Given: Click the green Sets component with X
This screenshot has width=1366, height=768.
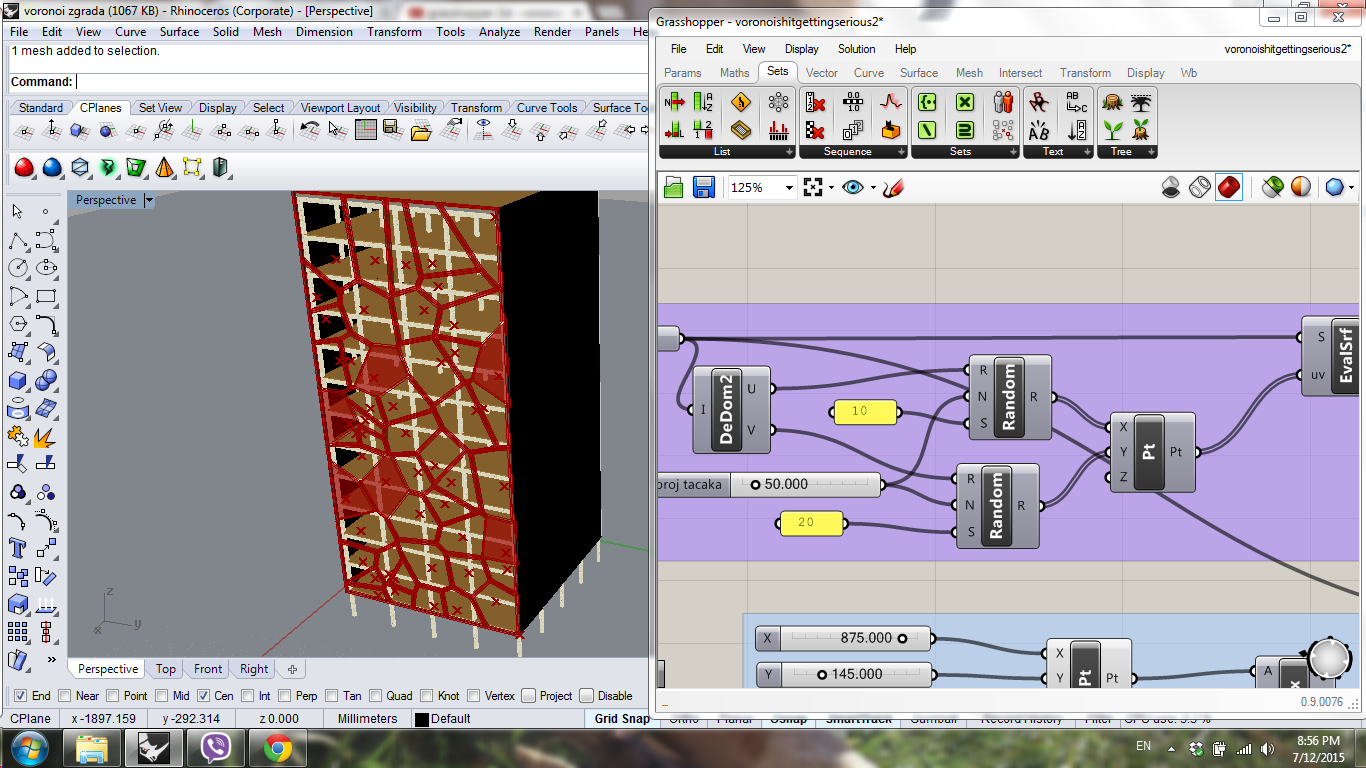Looking at the screenshot, I should (x=964, y=102).
